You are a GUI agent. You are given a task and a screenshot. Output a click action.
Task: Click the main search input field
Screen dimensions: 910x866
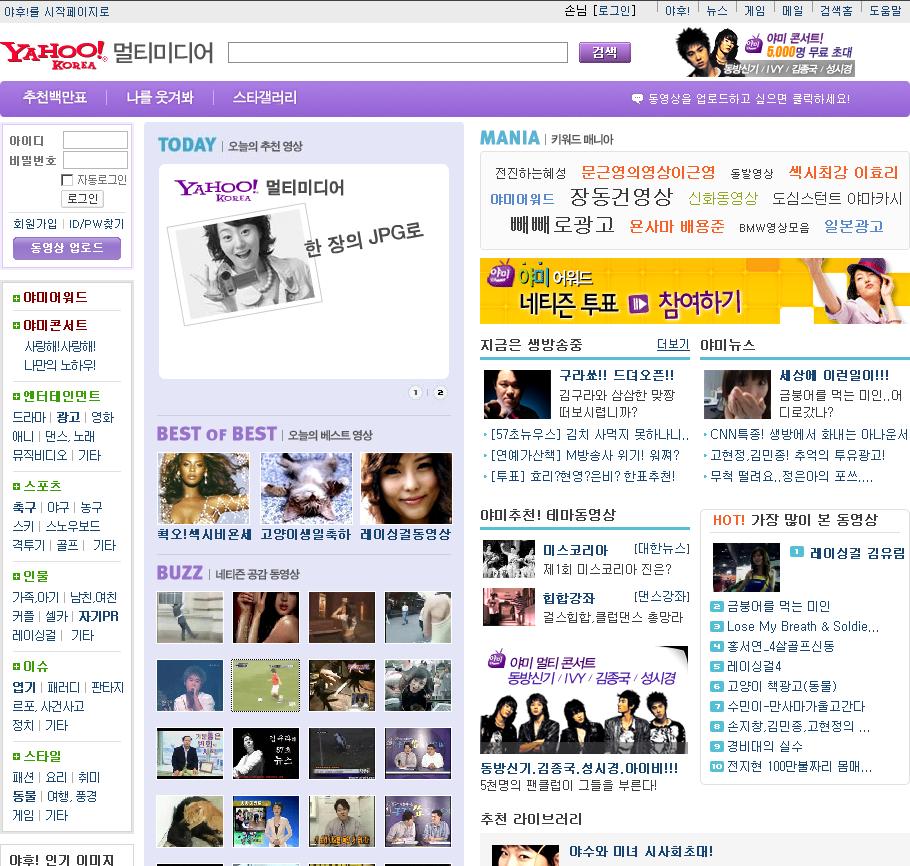click(x=398, y=52)
